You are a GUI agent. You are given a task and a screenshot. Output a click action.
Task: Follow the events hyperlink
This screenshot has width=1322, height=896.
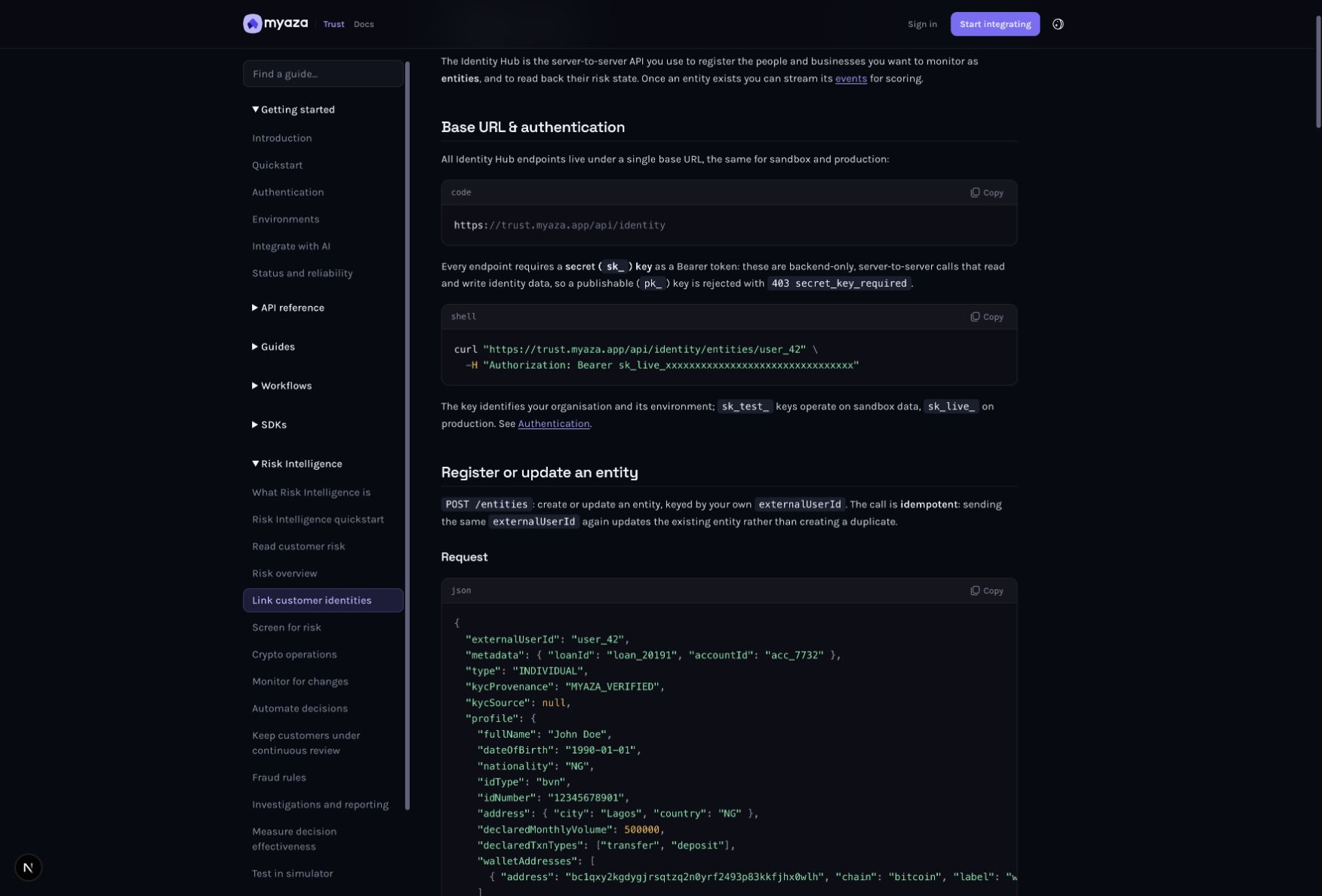pyautogui.click(x=850, y=78)
